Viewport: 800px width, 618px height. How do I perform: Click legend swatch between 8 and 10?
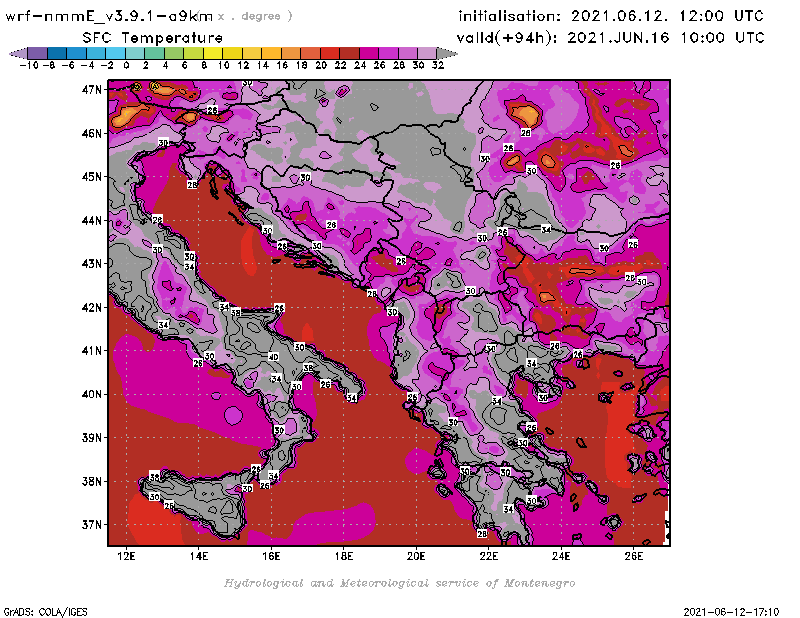213,53
